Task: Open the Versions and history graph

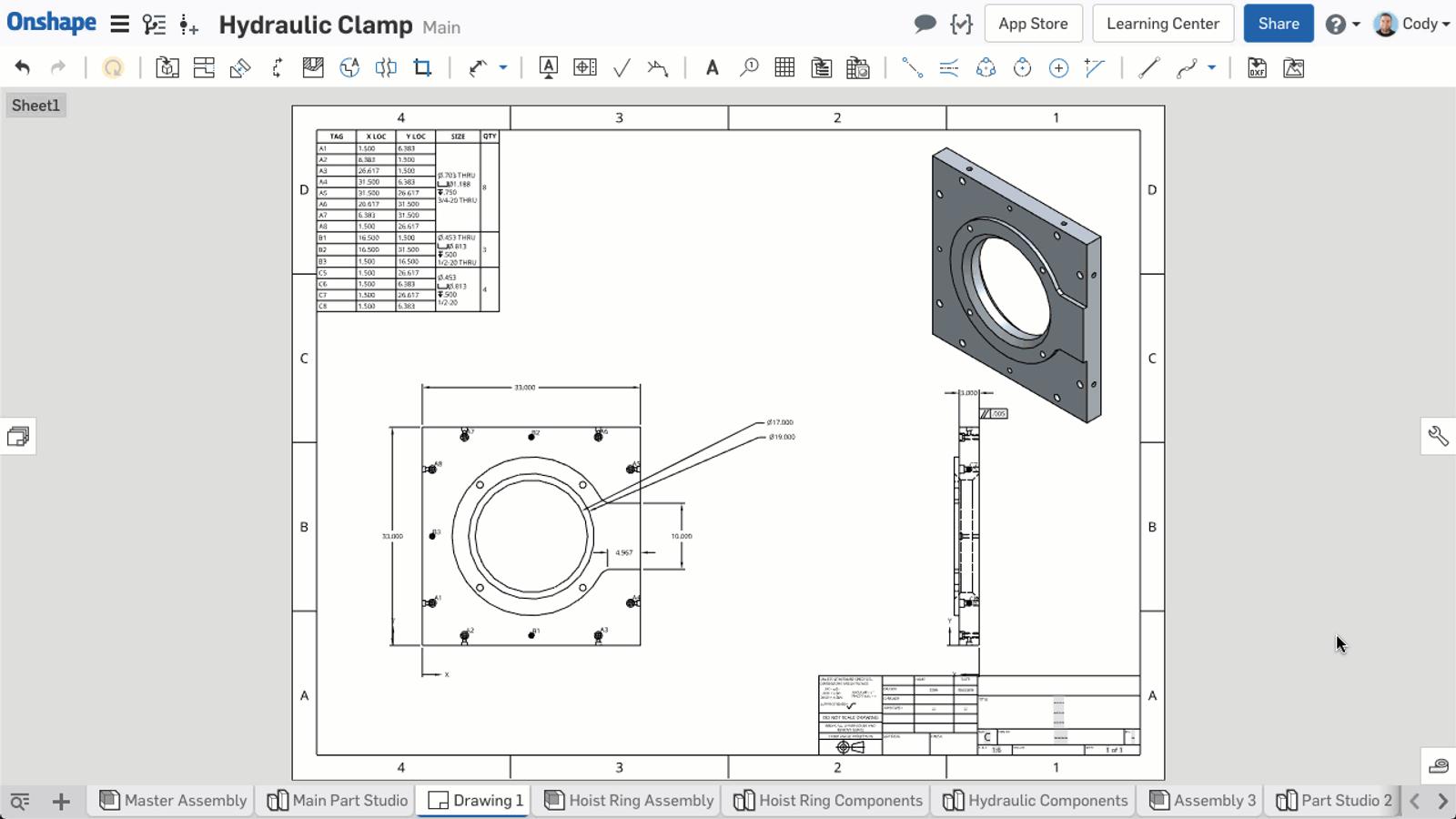Action: 155,24
